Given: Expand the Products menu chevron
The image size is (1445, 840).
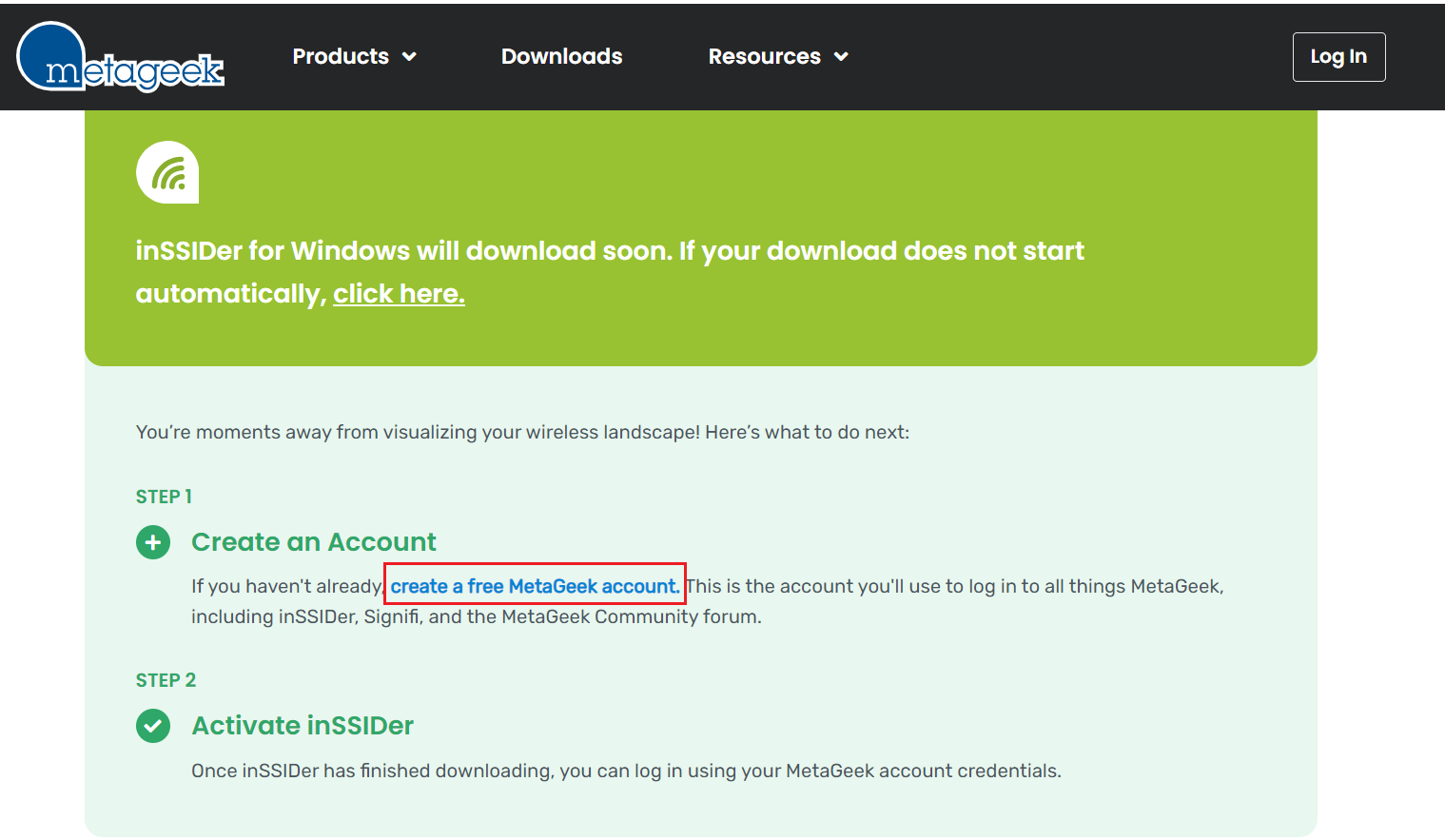Looking at the screenshot, I should 409,57.
